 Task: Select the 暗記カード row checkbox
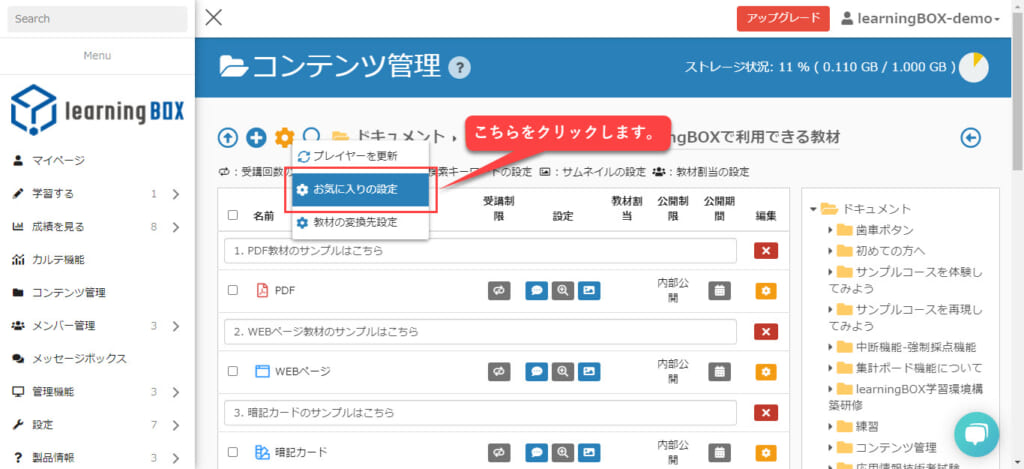[233, 452]
